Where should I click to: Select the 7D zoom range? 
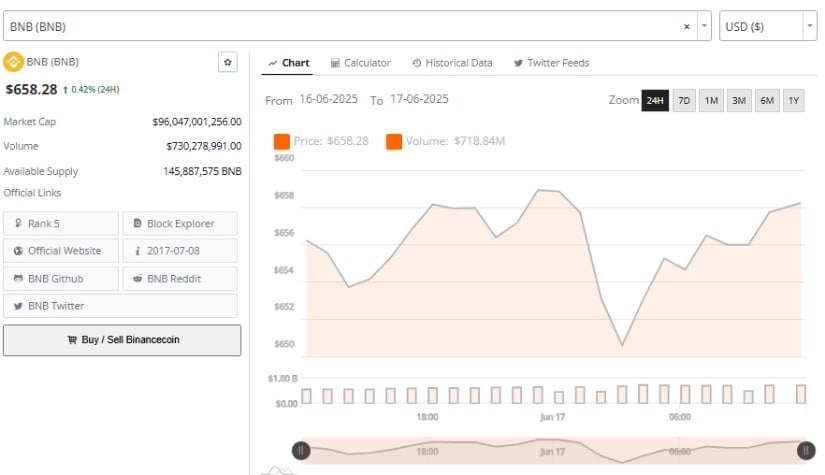pyautogui.click(x=683, y=100)
